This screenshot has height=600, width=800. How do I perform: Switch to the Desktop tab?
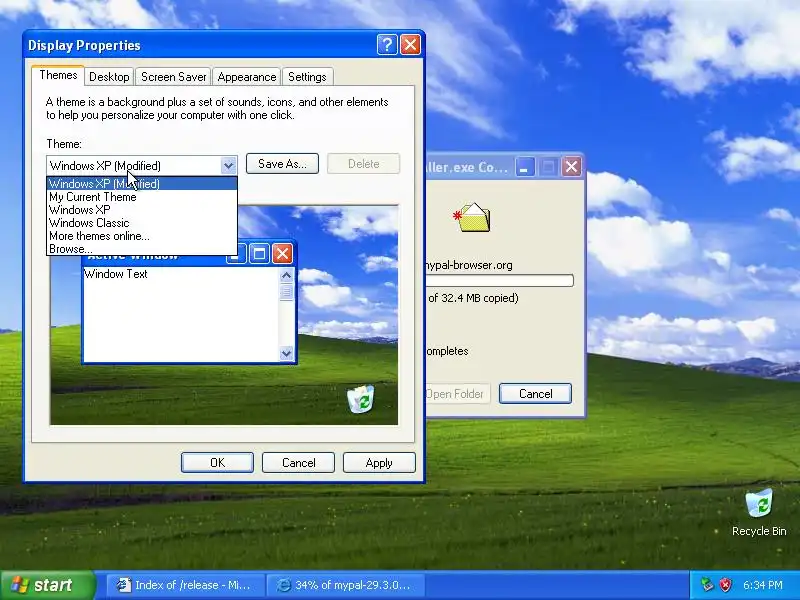[x=109, y=77]
